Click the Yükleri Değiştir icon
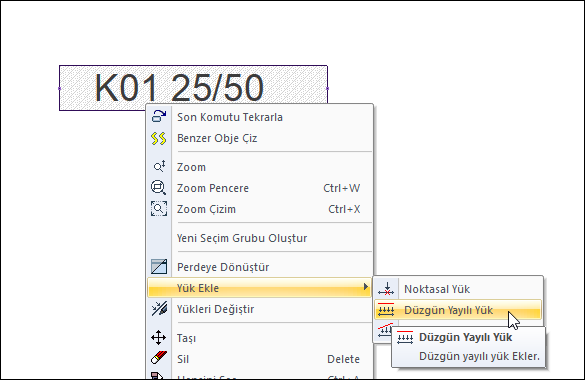585x380 pixels. click(159, 309)
